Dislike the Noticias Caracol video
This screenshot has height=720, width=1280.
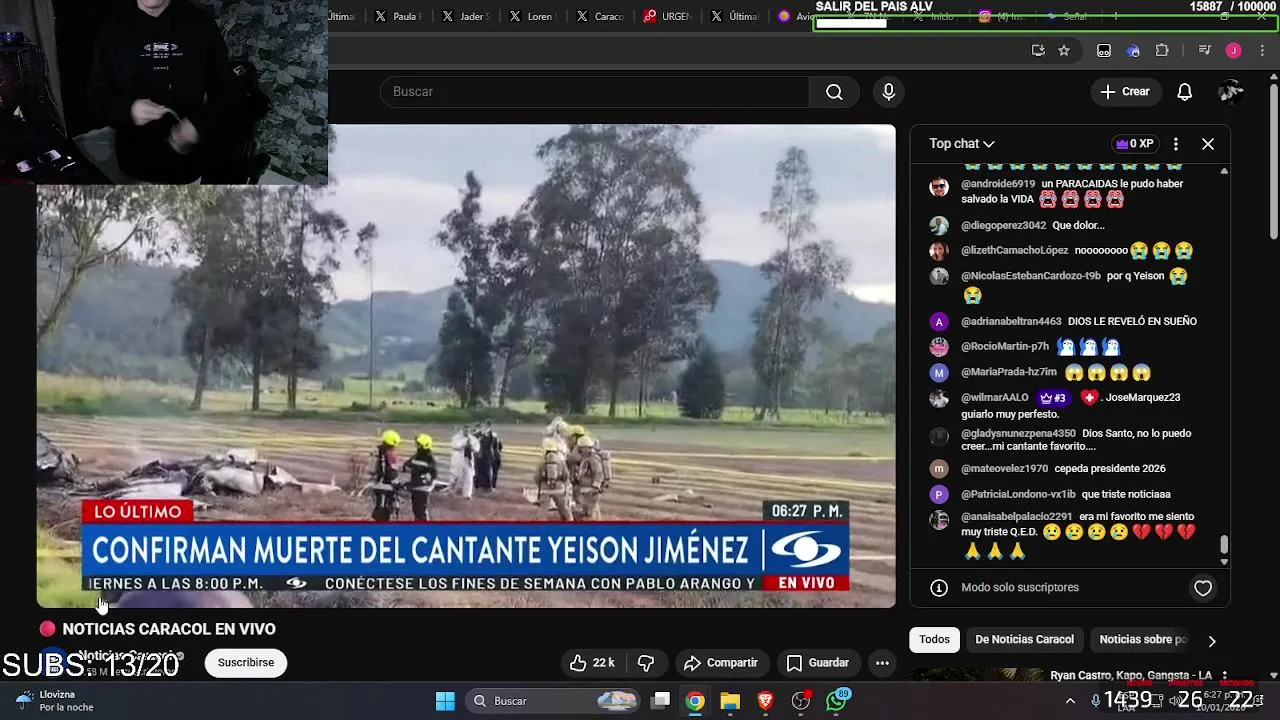646,663
